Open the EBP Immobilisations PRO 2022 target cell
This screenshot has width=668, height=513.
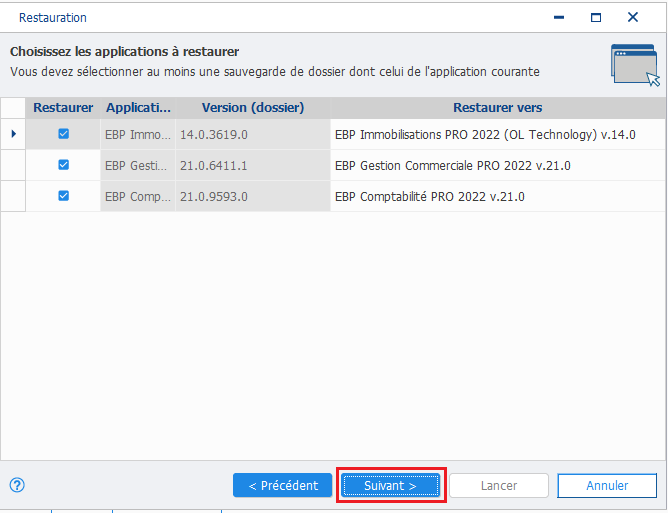click(497, 134)
